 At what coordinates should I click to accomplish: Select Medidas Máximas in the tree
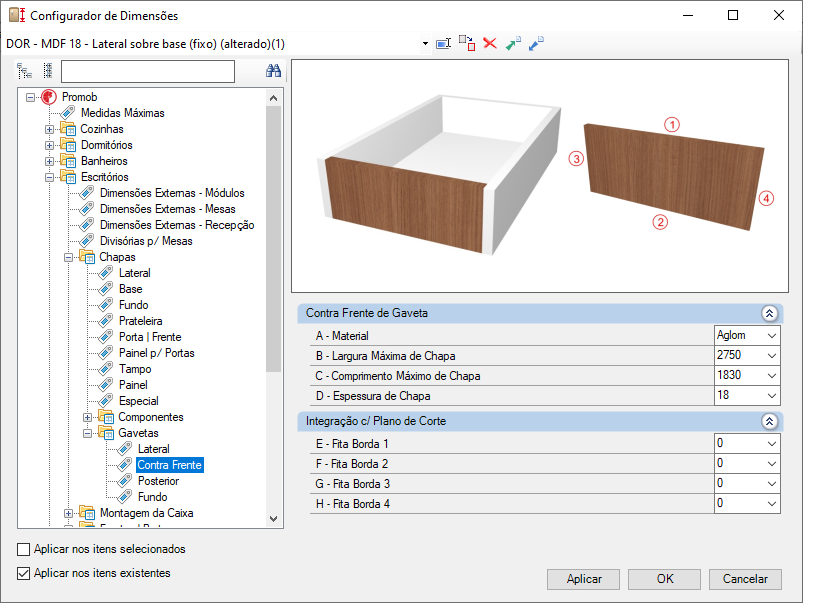click(123, 113)
